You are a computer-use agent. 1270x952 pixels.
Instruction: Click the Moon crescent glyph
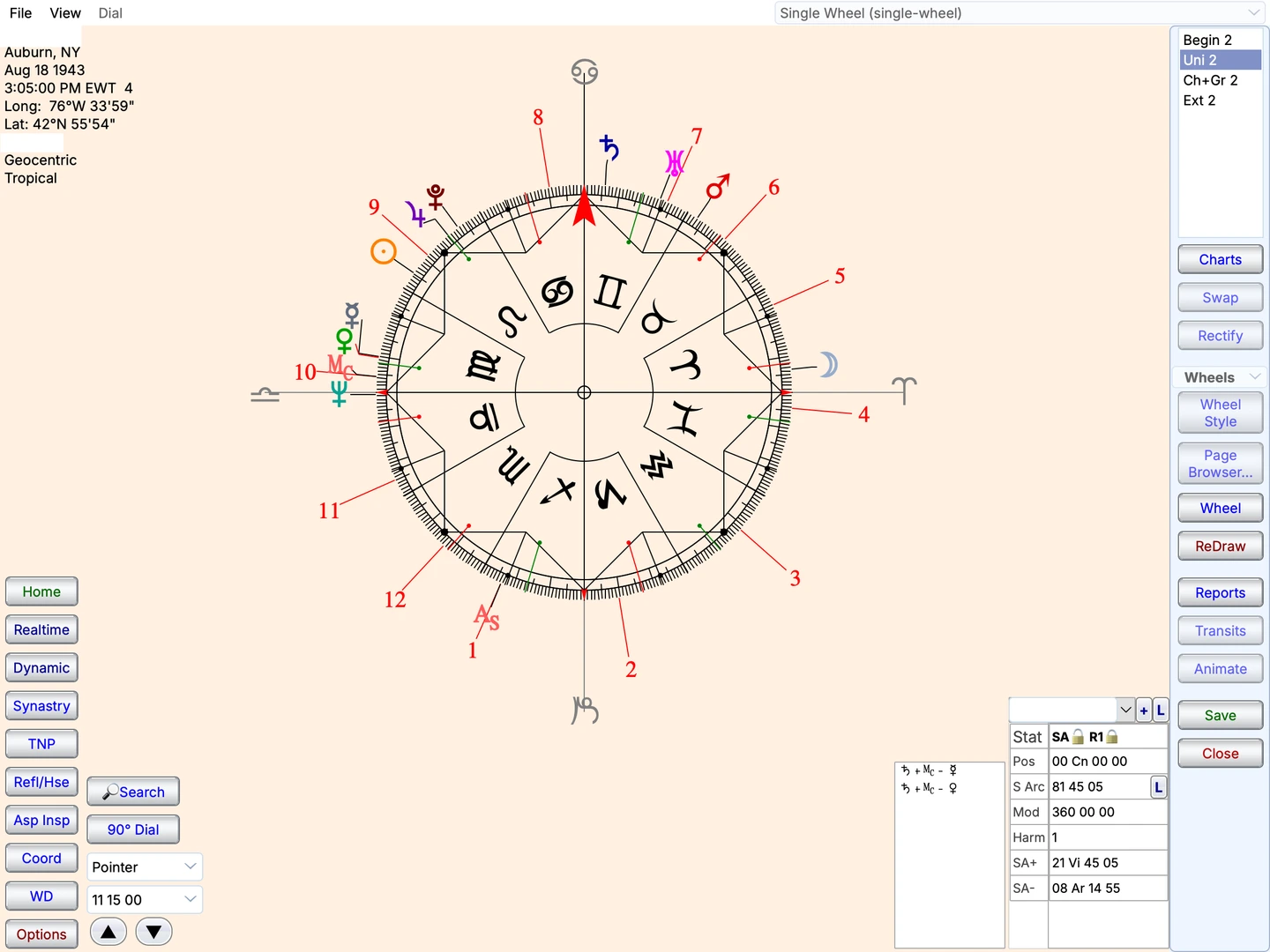[828, 364]
